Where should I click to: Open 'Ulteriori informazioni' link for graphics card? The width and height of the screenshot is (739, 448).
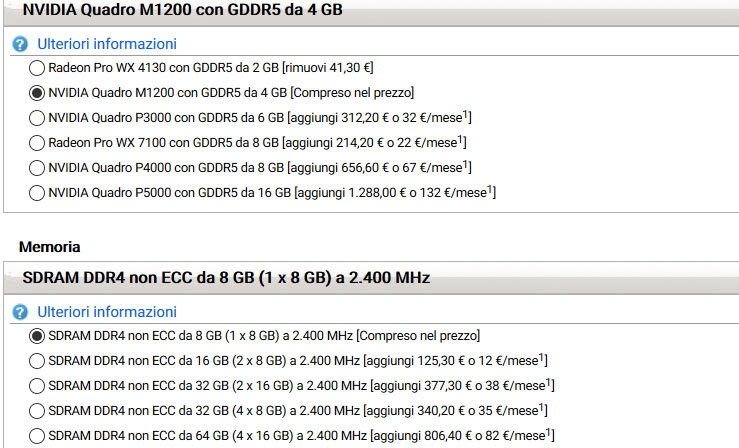(x=106, y=45)
